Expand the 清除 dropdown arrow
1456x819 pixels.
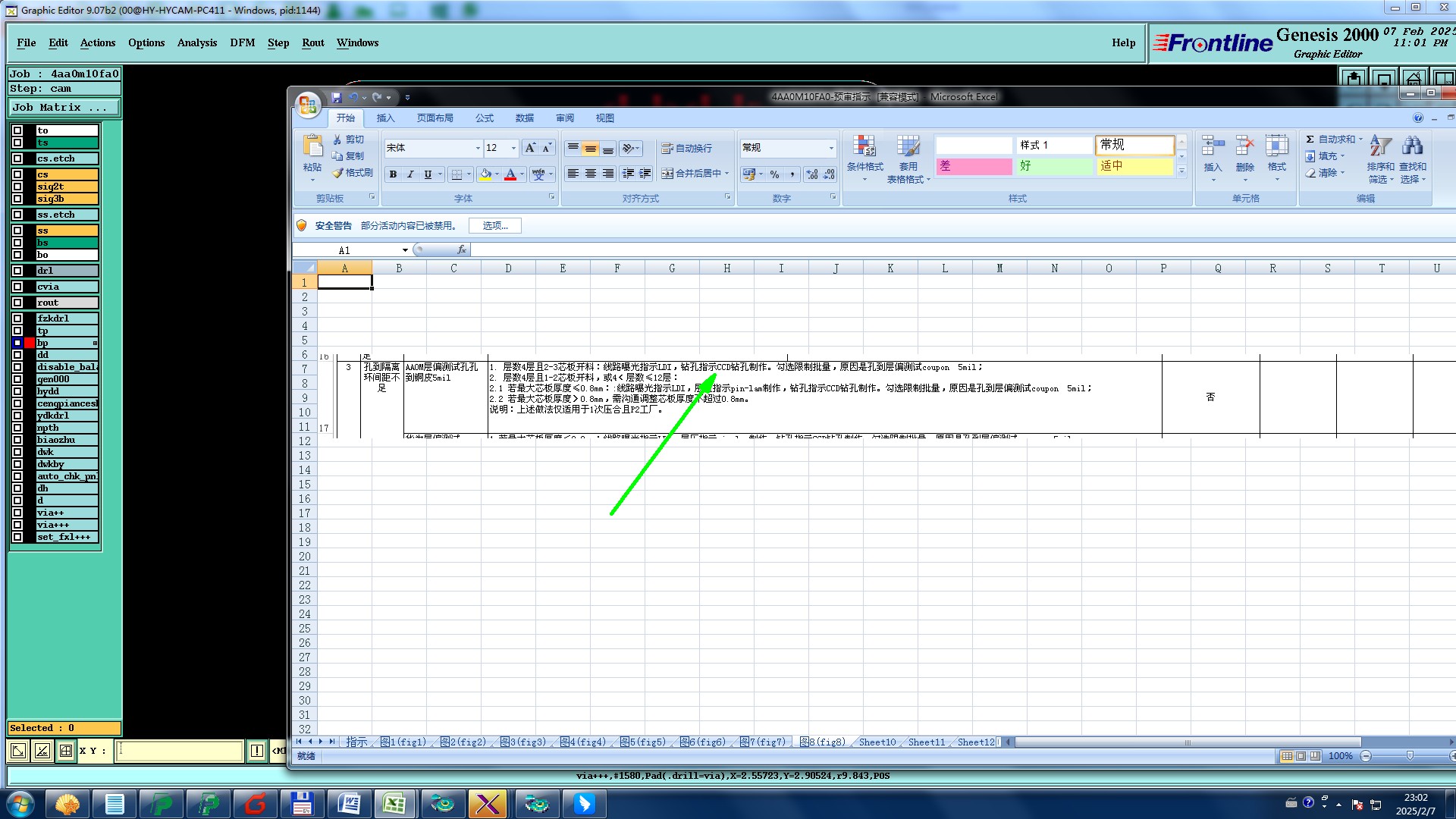tap(1342, 173)
